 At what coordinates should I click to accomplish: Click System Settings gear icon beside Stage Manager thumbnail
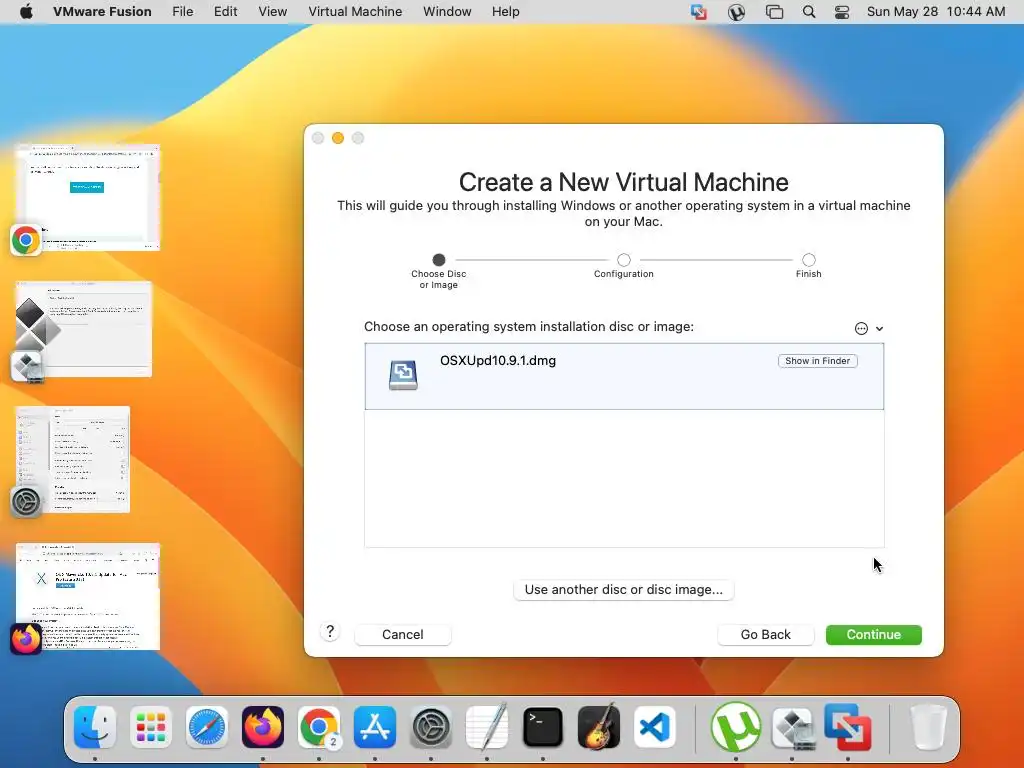(x=26, y=502)
